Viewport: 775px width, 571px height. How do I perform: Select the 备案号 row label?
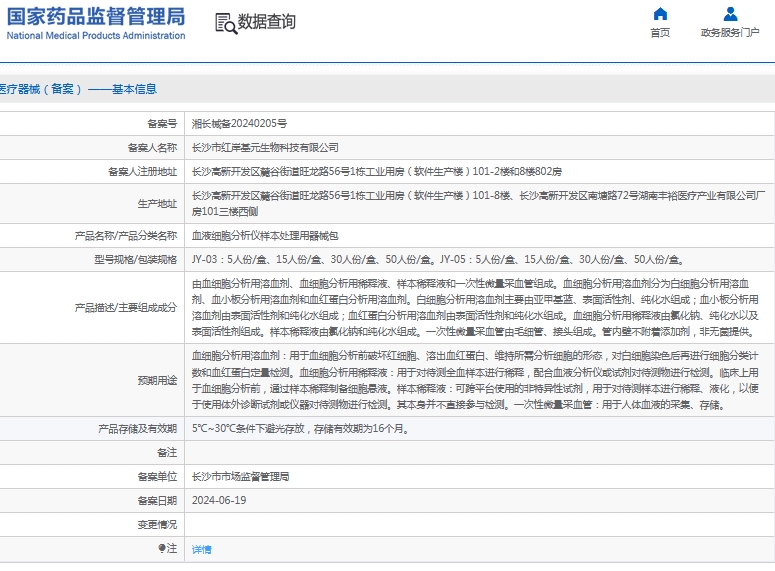pyautogui.click(x=162, y=124)
